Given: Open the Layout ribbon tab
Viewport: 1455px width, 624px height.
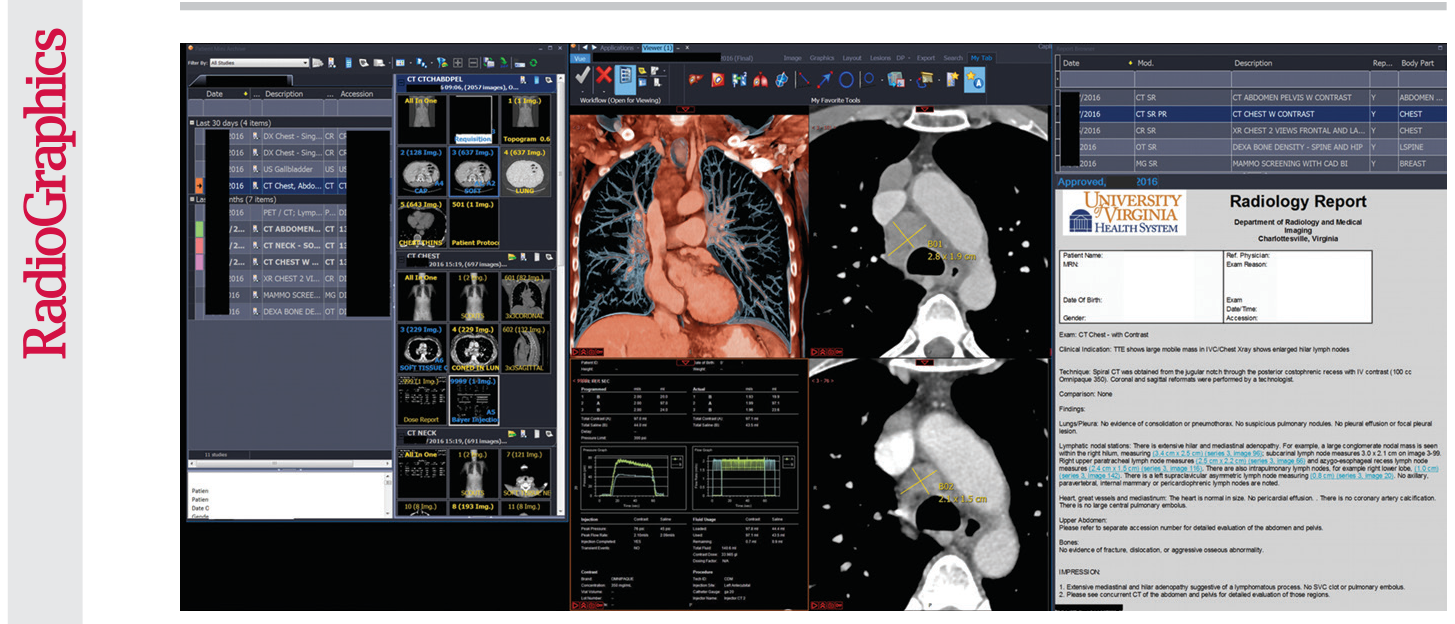Looking at the screenshot, I should tap(852, 58).
